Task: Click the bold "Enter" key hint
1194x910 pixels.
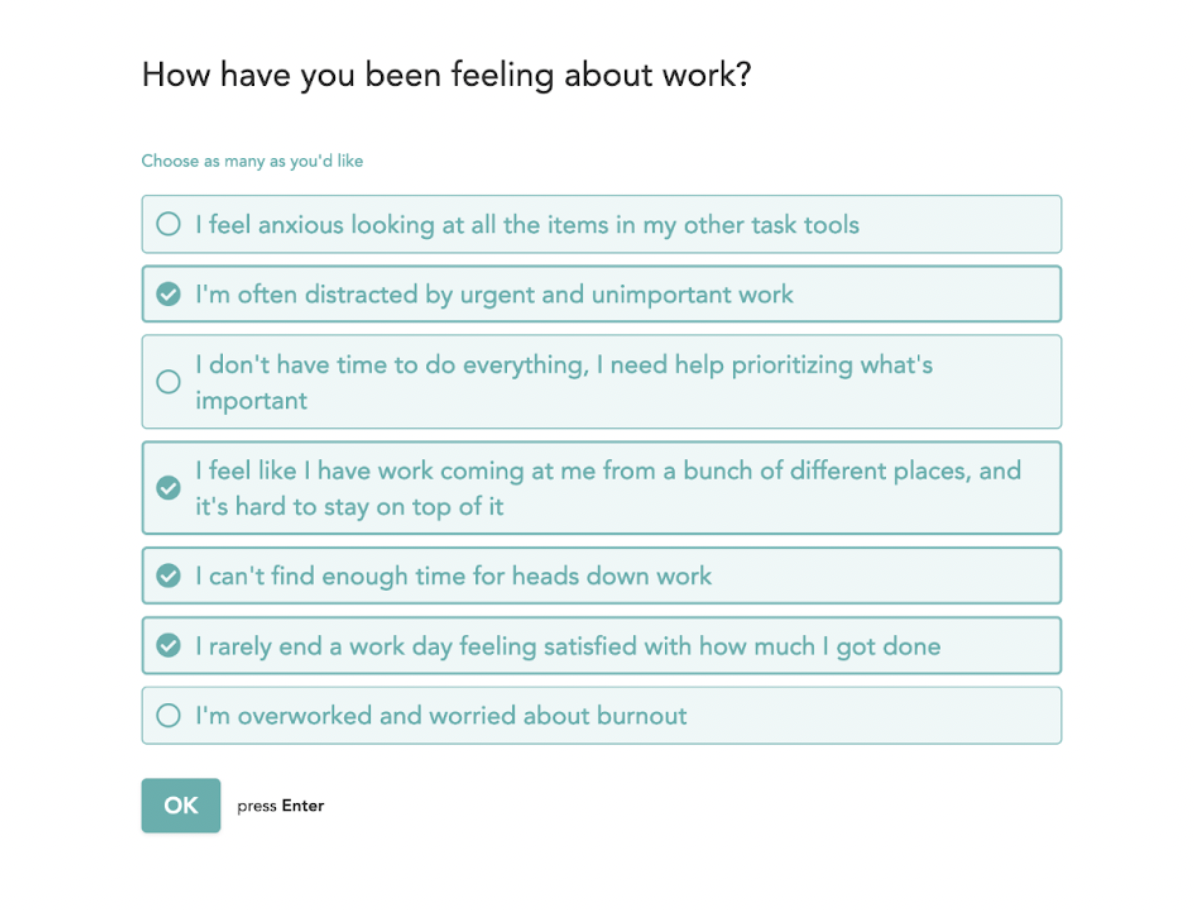Action: pos(302,806)
